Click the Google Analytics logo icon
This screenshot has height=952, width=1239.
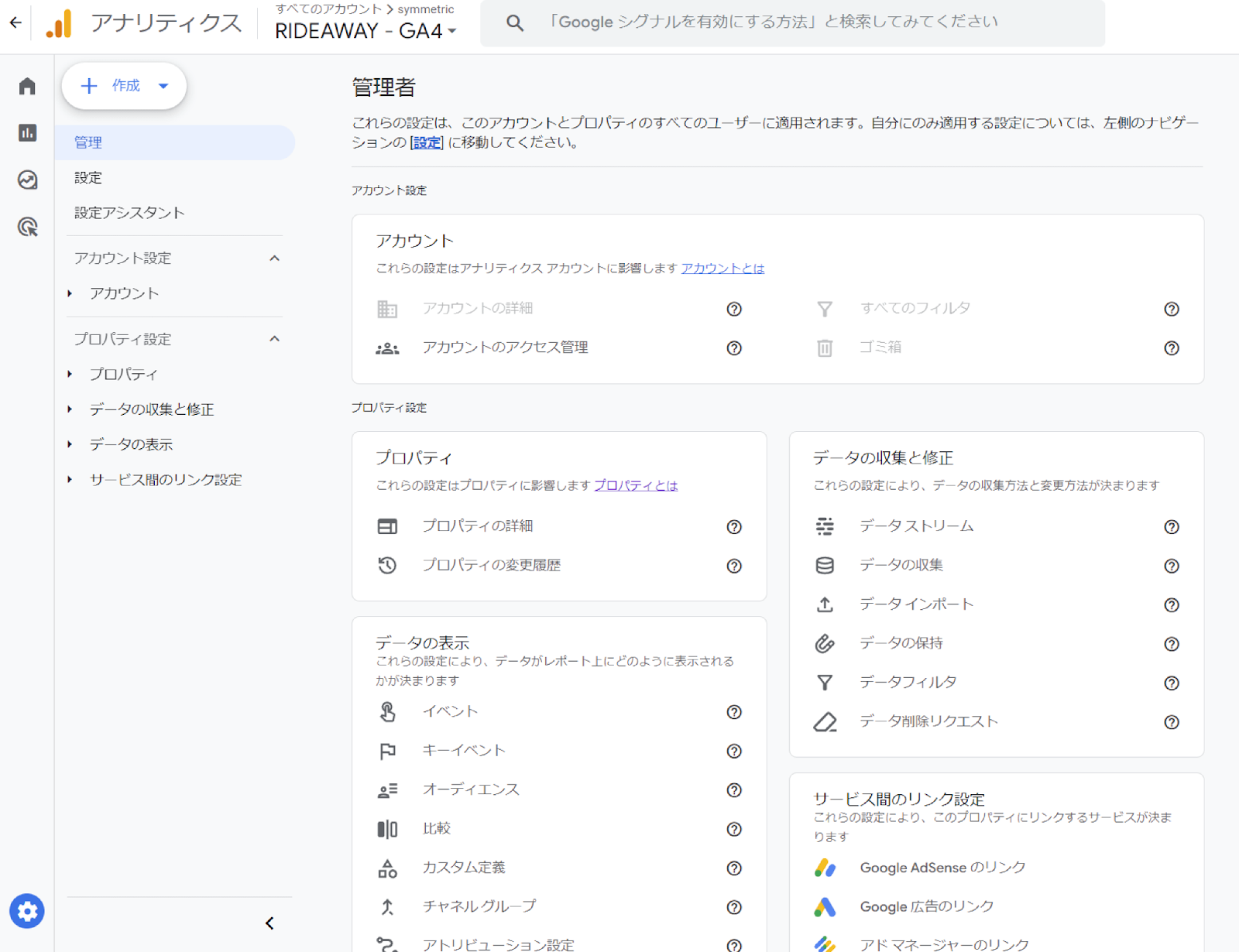[x=60, y=23]
